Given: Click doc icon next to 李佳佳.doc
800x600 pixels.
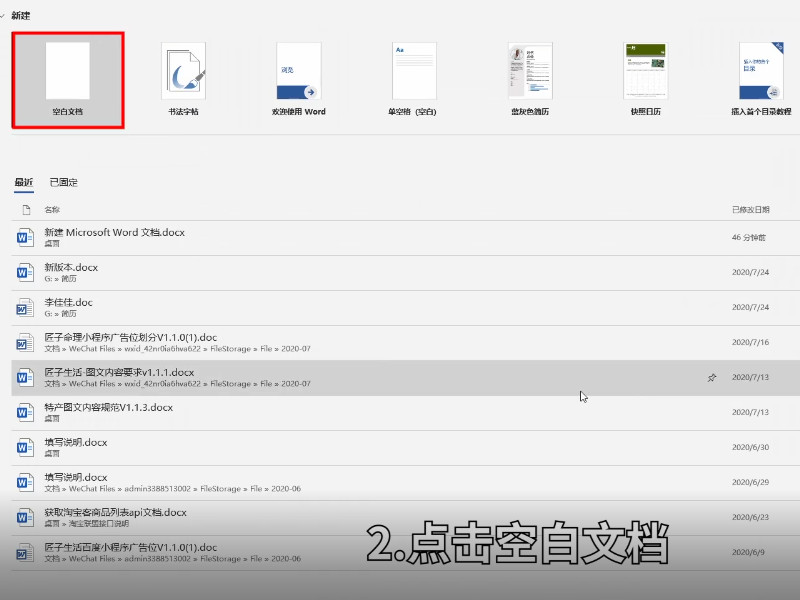Looking at the screenshot, I should 24,308.
